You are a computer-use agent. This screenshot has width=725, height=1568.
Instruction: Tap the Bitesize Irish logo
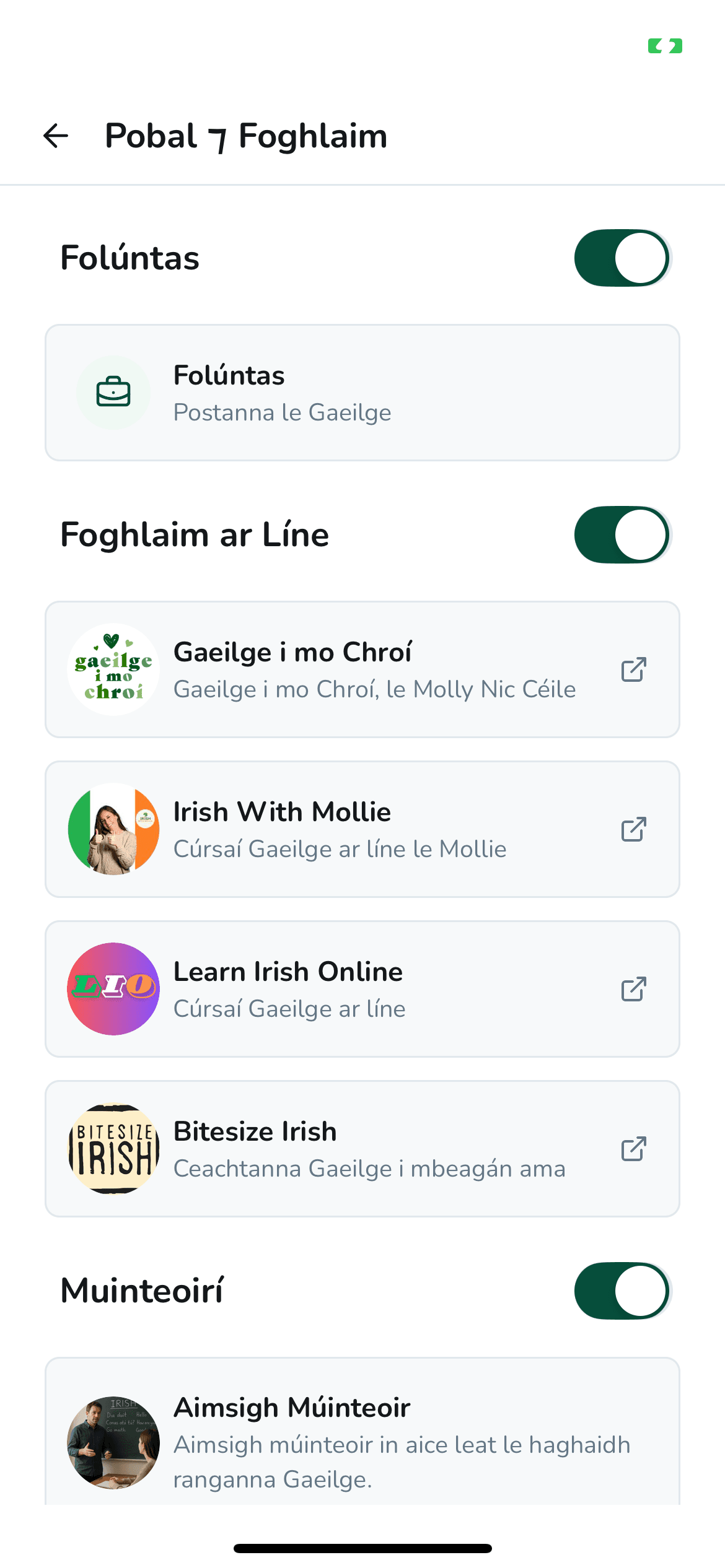coord(113,1149)
